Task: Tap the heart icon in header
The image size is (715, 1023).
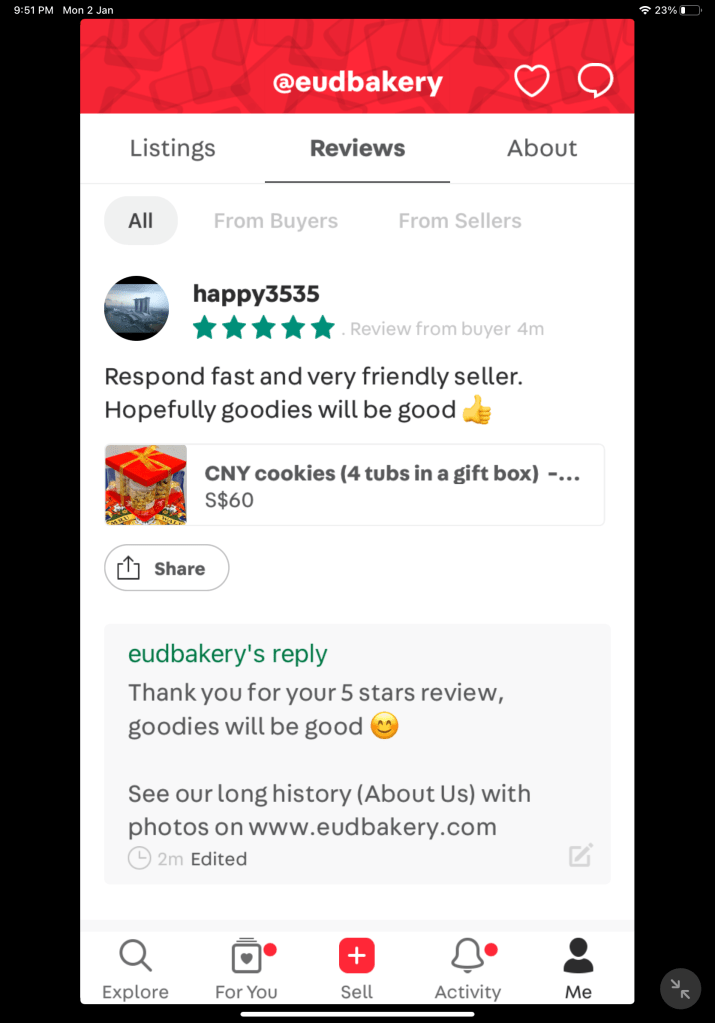Action: click(x=532, y=81)
